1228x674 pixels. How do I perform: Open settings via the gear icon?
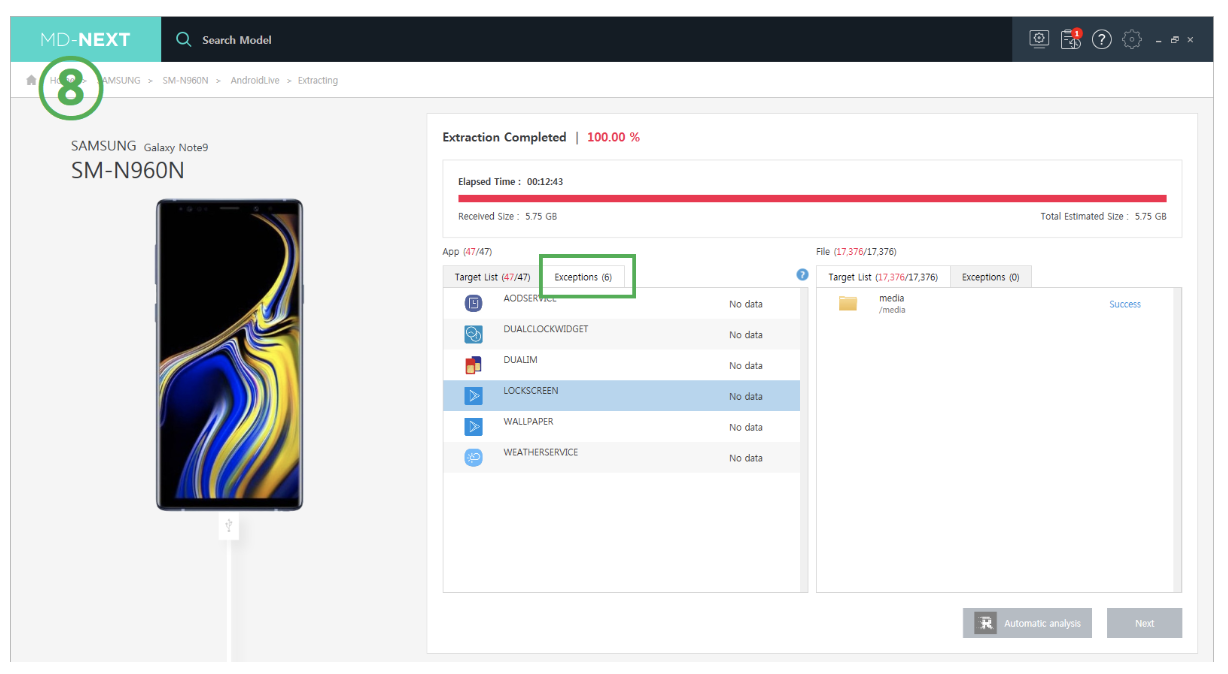pos(1131,40)
